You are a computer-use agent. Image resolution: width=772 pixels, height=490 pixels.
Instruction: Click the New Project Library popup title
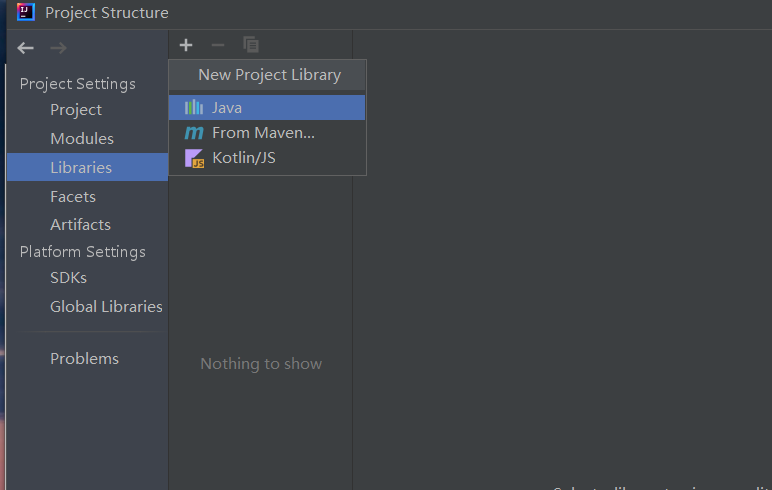coord(269,75)
